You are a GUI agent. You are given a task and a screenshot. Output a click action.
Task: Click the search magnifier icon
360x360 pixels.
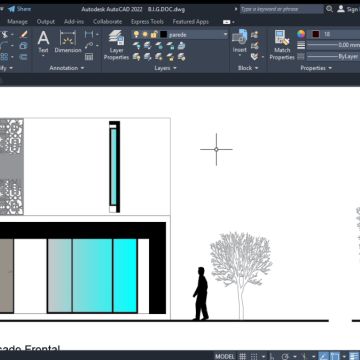click(329, 9)
